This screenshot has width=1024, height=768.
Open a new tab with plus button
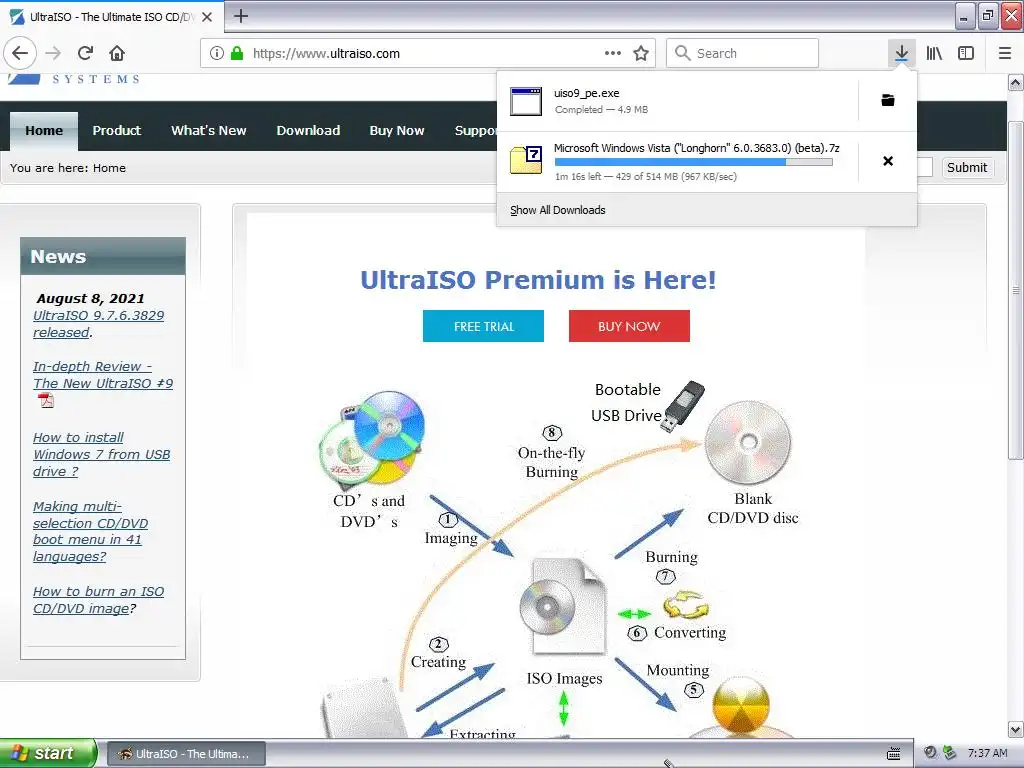tap(240, 16)
